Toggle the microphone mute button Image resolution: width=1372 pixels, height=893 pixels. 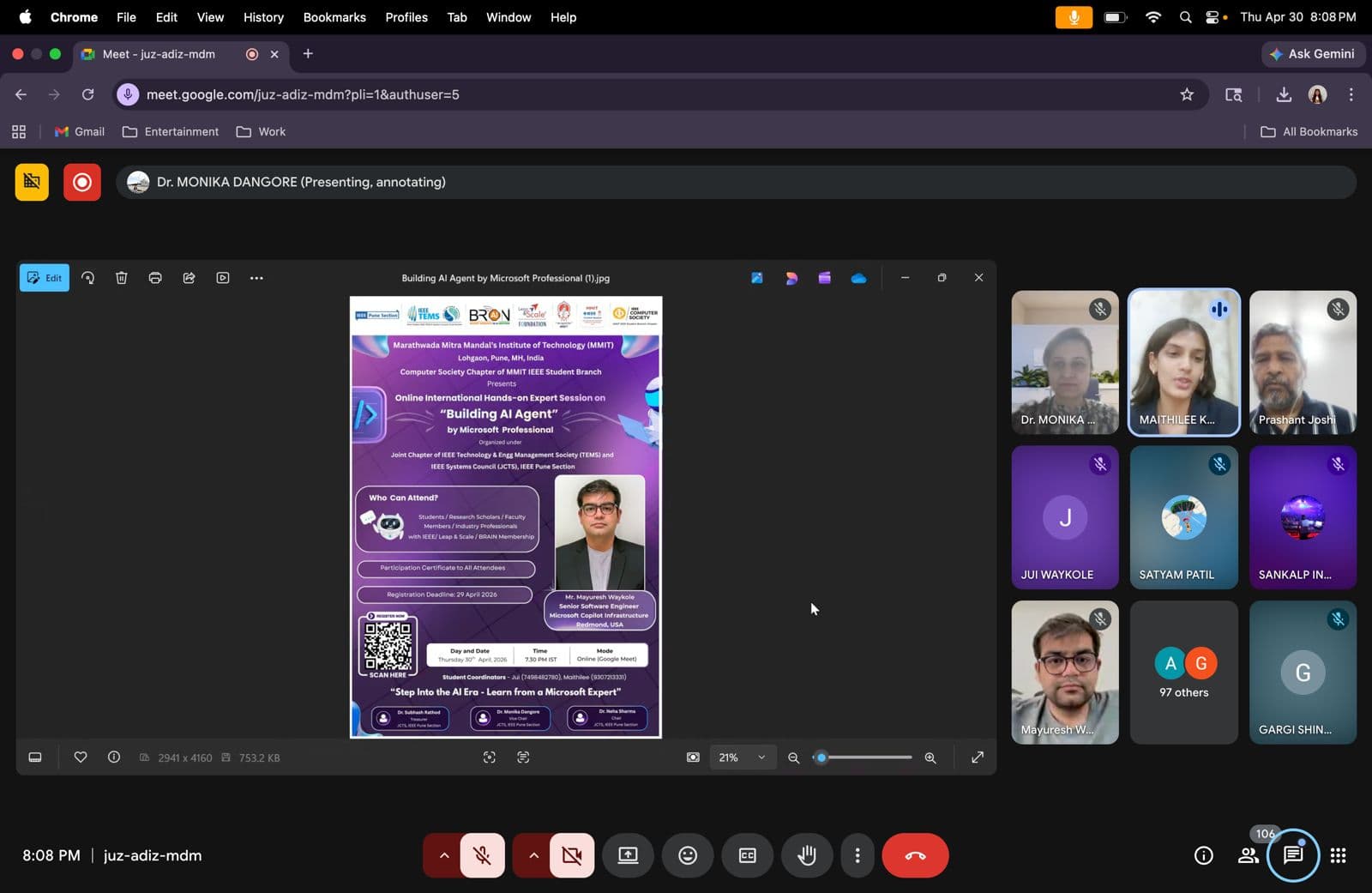(482, 855)
